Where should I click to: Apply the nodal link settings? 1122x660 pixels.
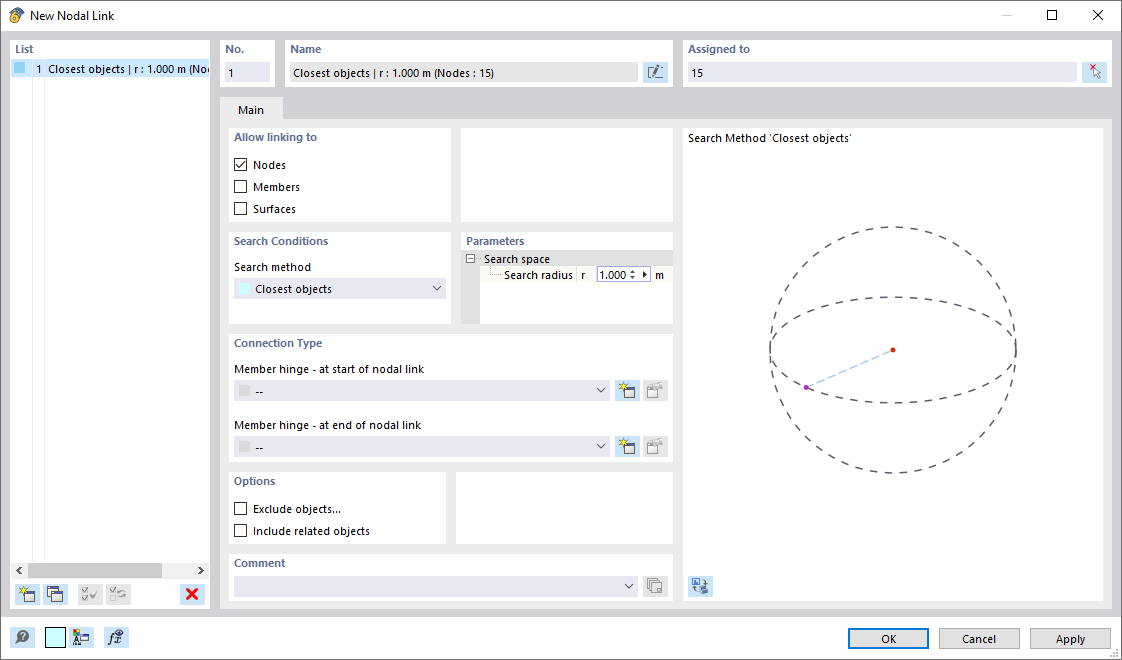[1070, 638]
